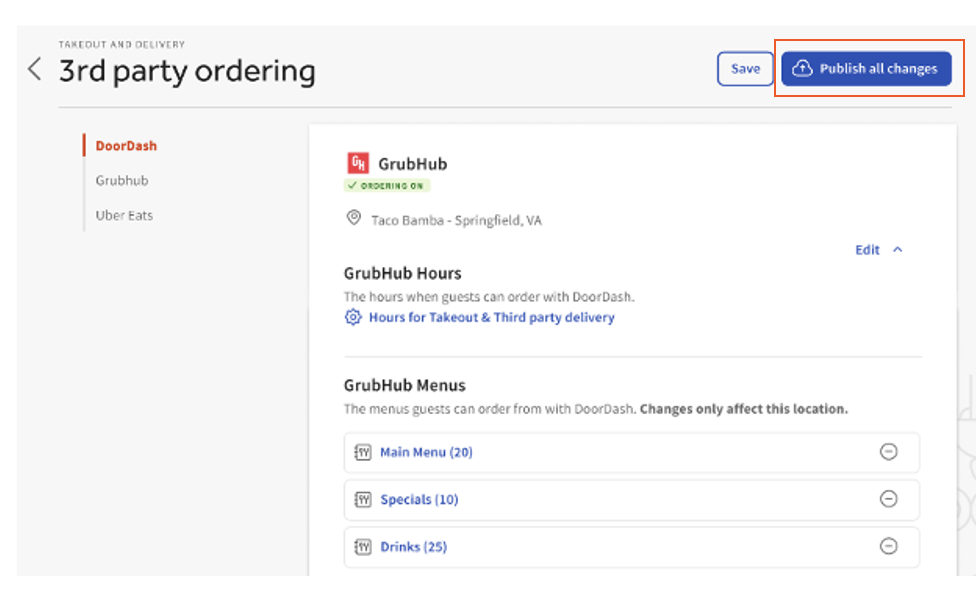
Task: Click the menu icon beside Main Menu
Action: tap(362, 452)
